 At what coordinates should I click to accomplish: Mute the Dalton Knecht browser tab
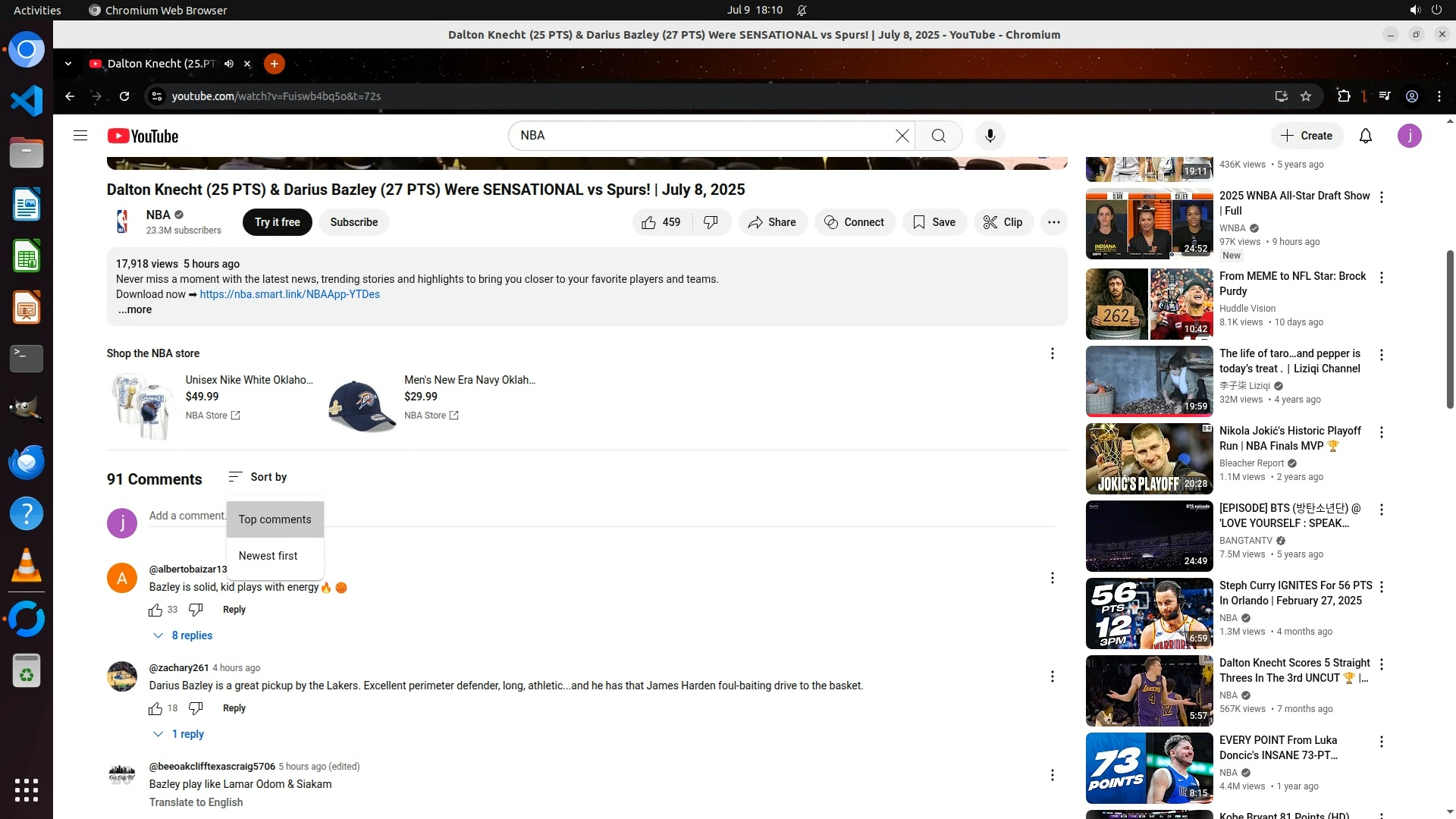click(229, 64)
